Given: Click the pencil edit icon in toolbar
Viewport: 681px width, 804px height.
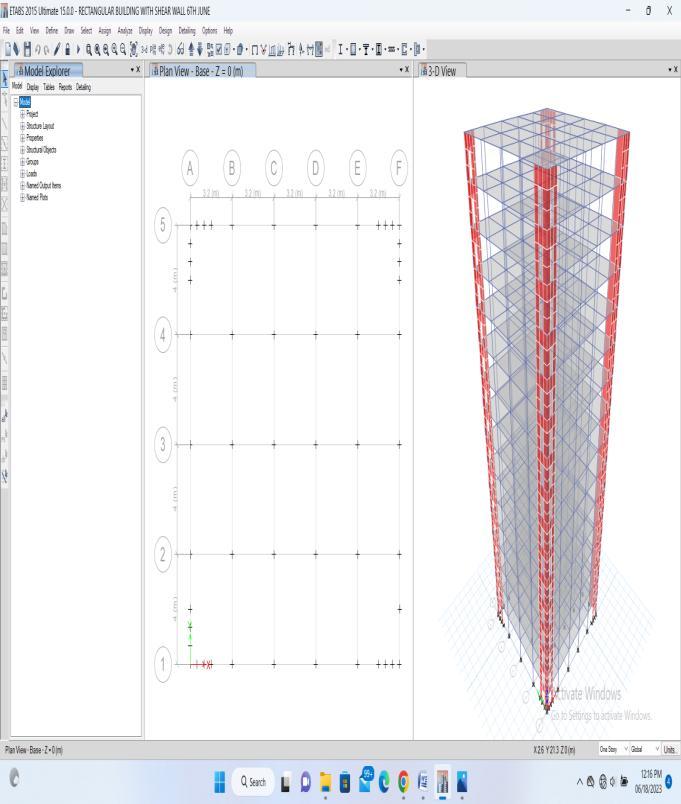Looking at the screenshot, I should (57, 49).
